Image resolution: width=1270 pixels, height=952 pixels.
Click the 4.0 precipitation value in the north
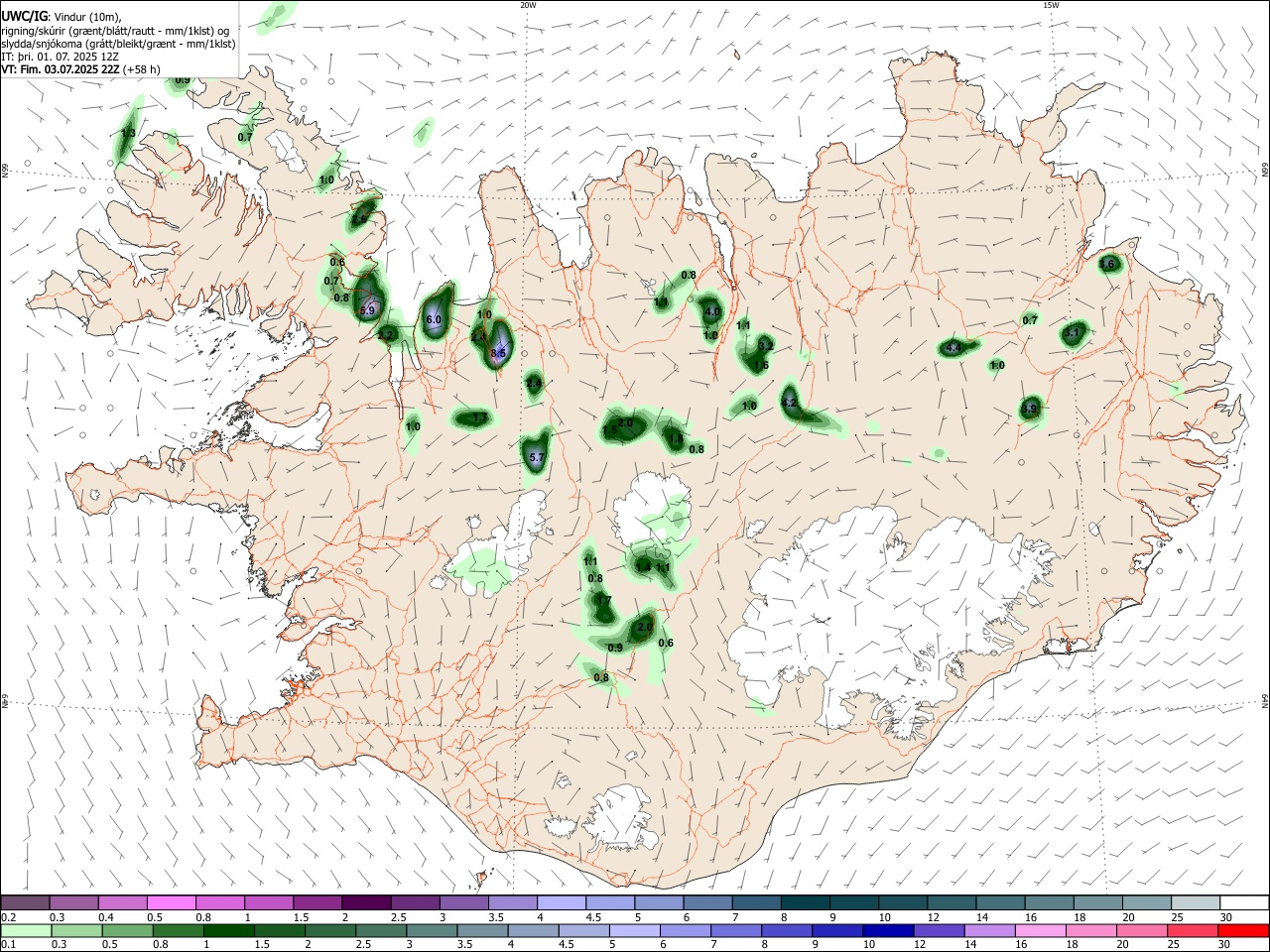pos(712,311)
